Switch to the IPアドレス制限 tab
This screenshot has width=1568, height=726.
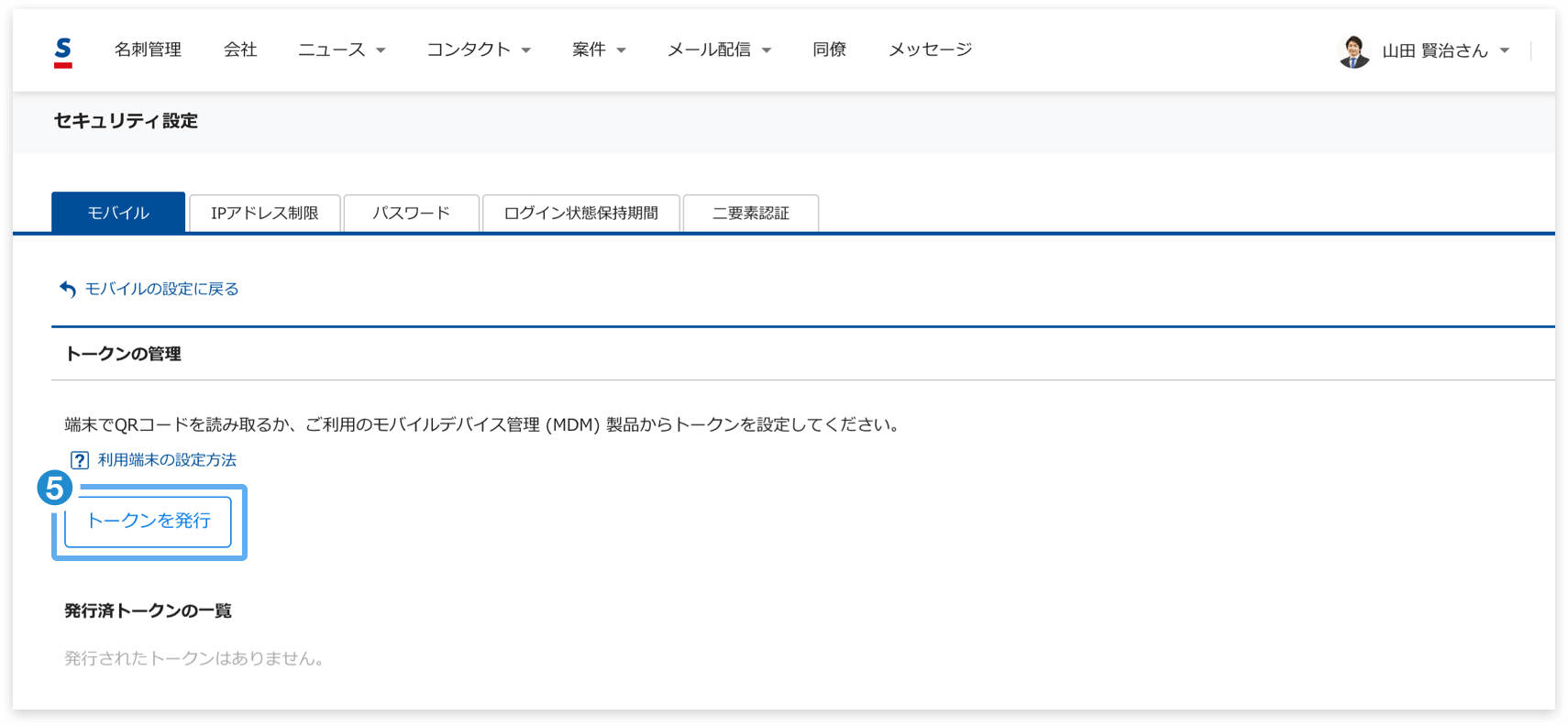tap(264, 214)
